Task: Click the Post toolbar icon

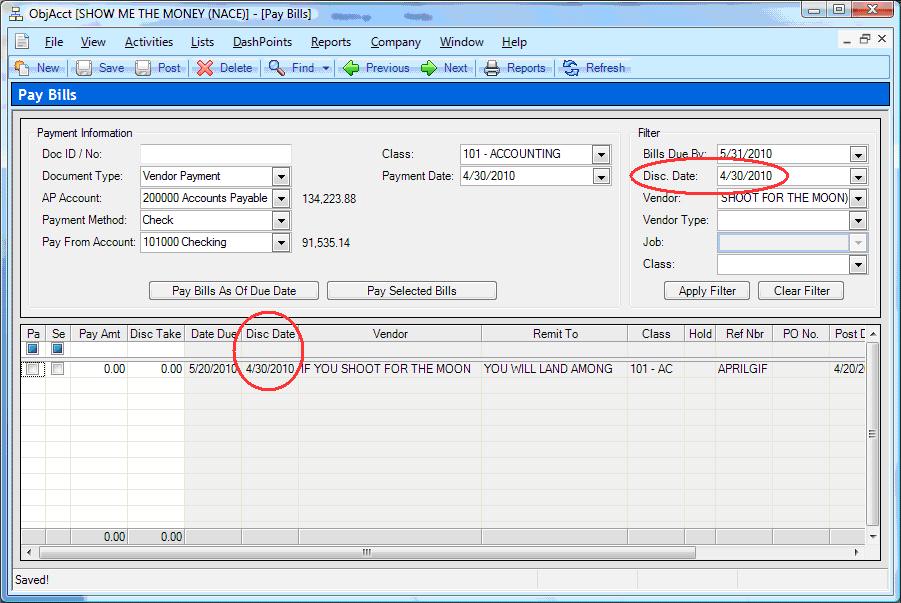Action: pyautogui.click(x=143, y=68)
